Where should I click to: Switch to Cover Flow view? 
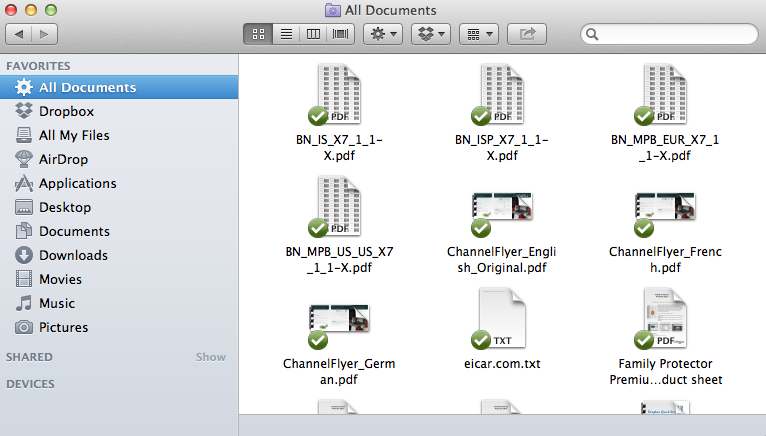[340, 34]
